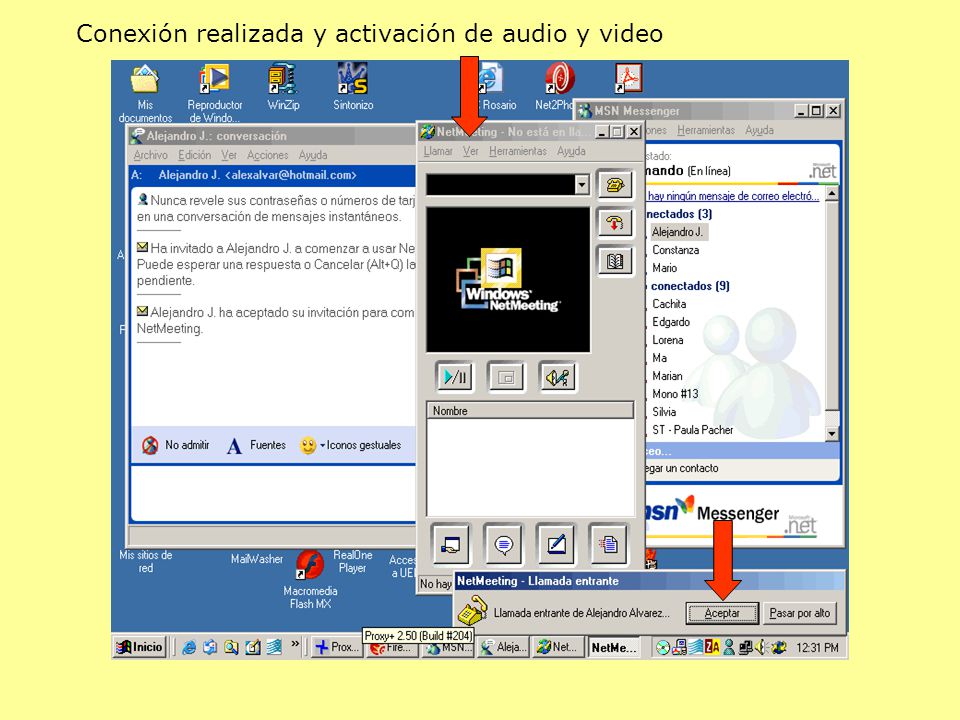Select contact Mario in MSN Messenger
Image resolution: width=960 pixels, height=720 pixels.
[x=664, y=268]
